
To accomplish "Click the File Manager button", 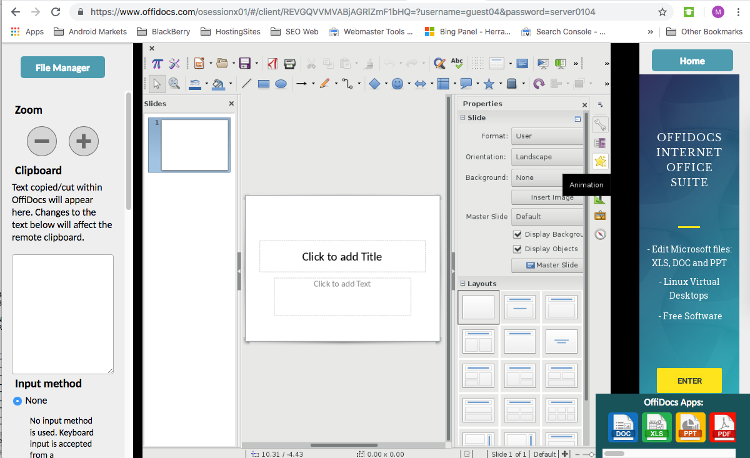I will click(62, 68).
